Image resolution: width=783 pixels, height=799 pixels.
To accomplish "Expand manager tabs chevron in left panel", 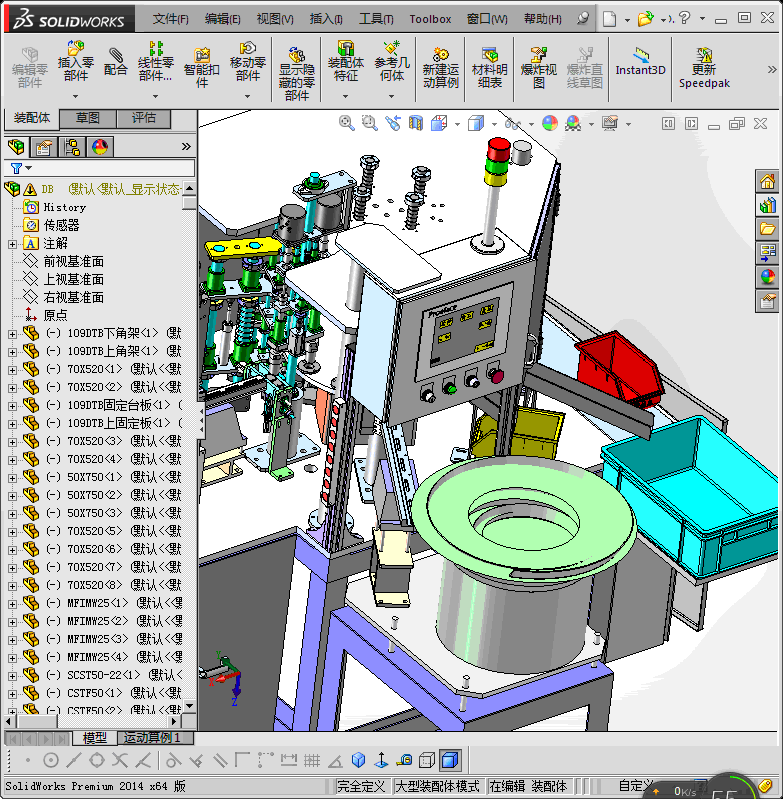I will click(186, 147).
